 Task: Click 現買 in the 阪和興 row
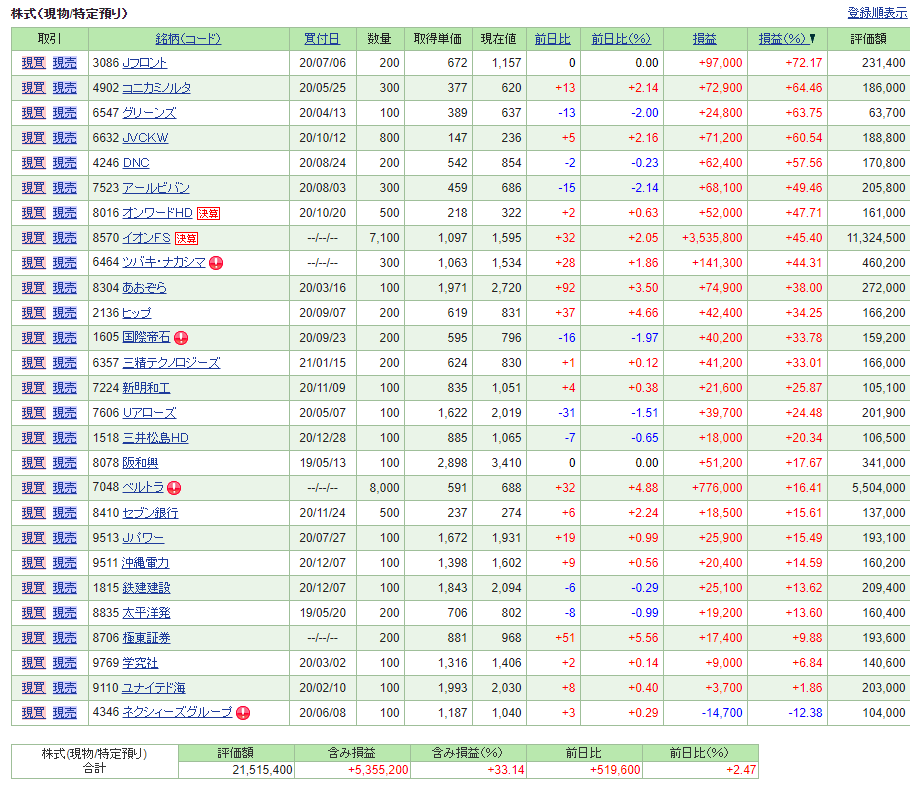point(33,462)
